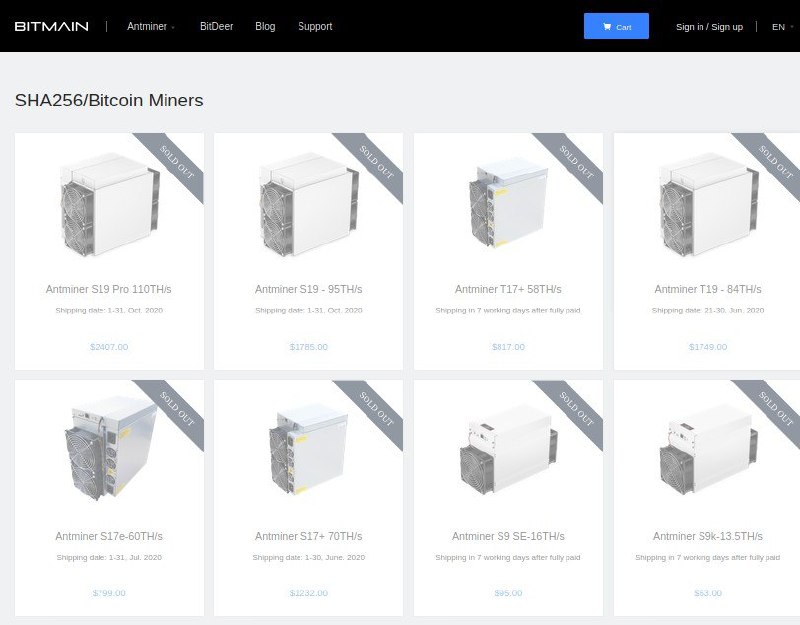Select the $817.00 price
Screen dimensions: 800x625
click(x=508, y=347)
